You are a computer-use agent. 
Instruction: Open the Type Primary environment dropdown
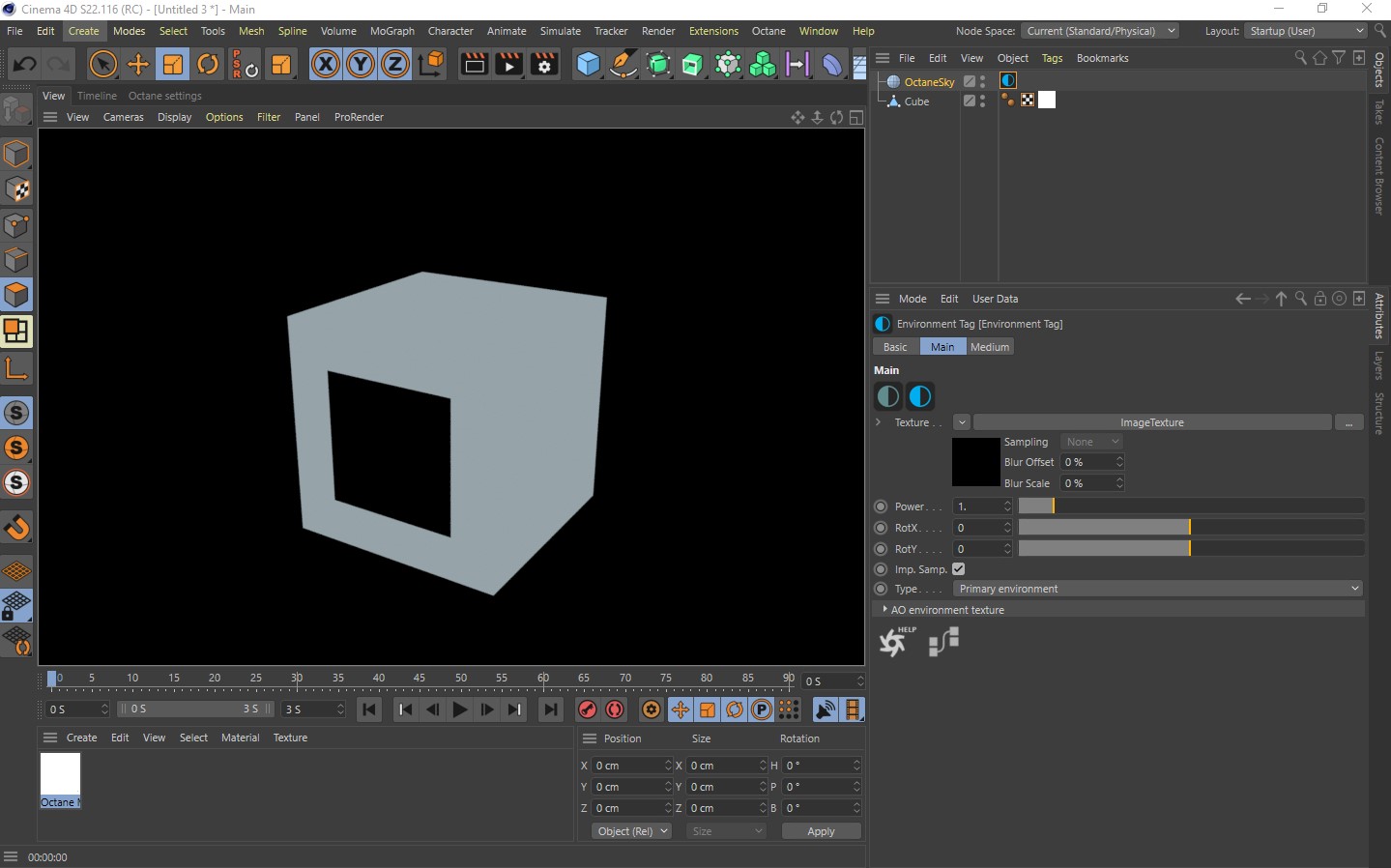[x=1158, y=589]
